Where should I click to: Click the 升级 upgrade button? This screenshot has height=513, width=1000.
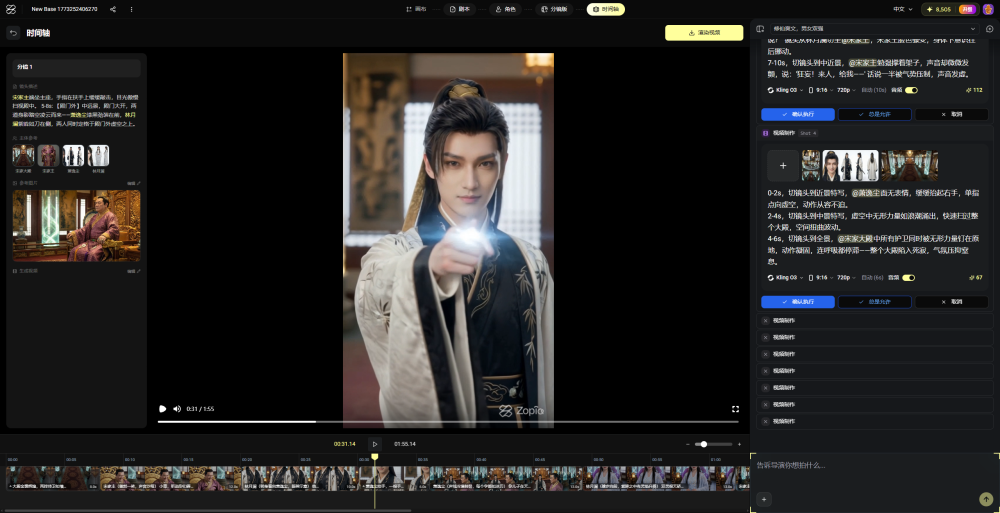(967, 10)
